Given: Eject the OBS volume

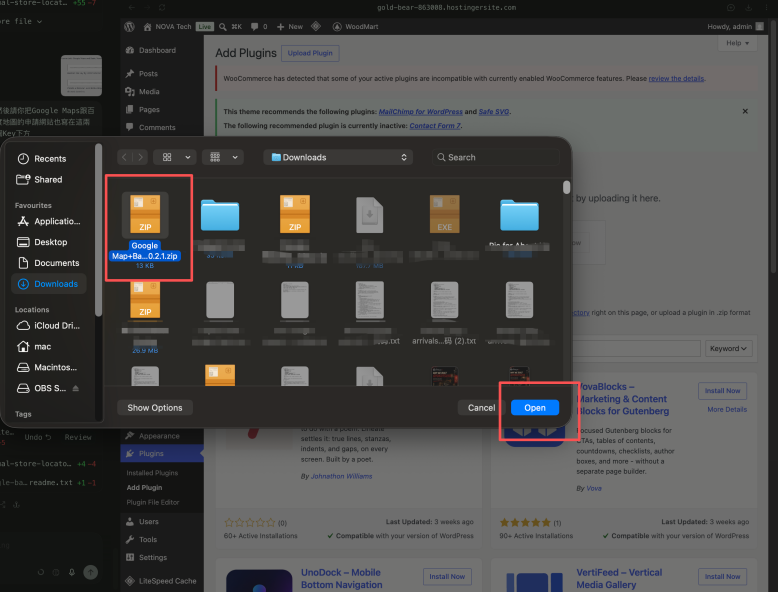Looking at the screenshot, I should tap(75, 388).
